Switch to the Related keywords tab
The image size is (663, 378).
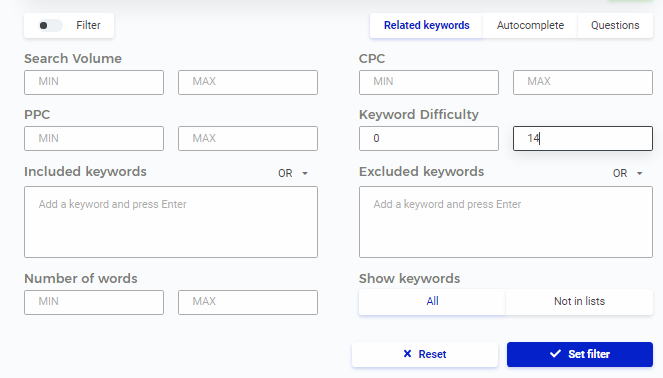coord(426,25)
